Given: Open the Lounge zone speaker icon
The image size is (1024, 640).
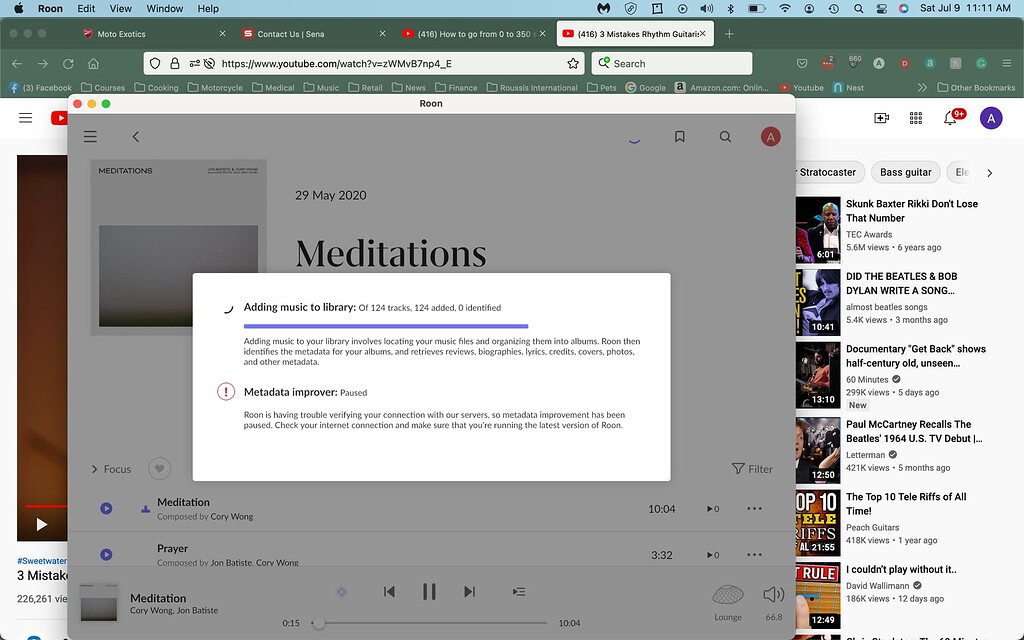Looking at the screenshot, I should (x=728, y=596).
